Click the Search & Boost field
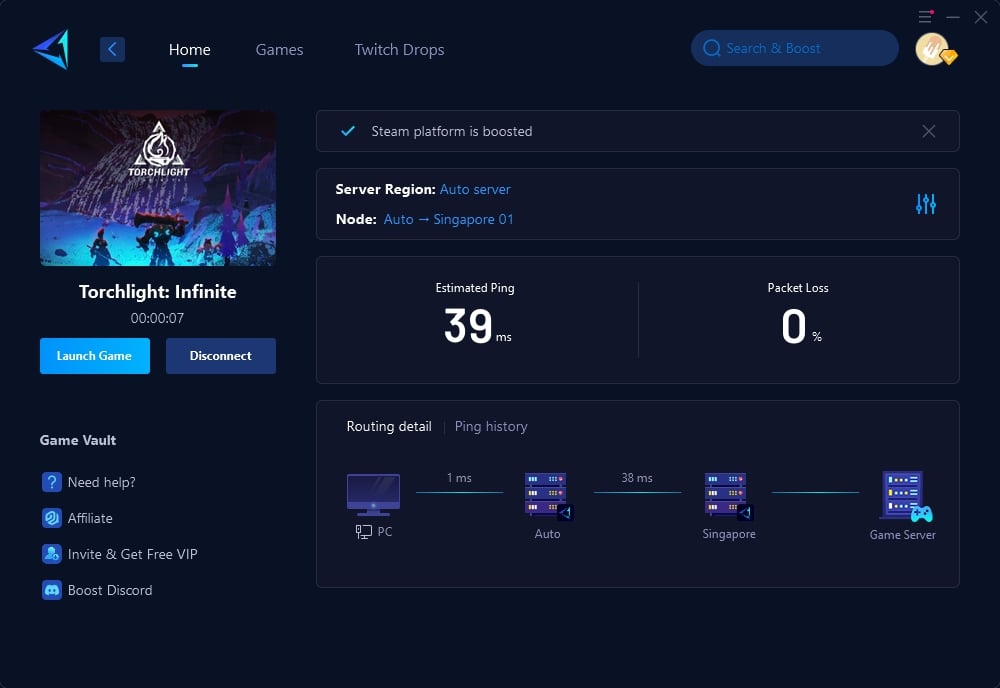The image size is (1000, 688). tap(795, 48)
